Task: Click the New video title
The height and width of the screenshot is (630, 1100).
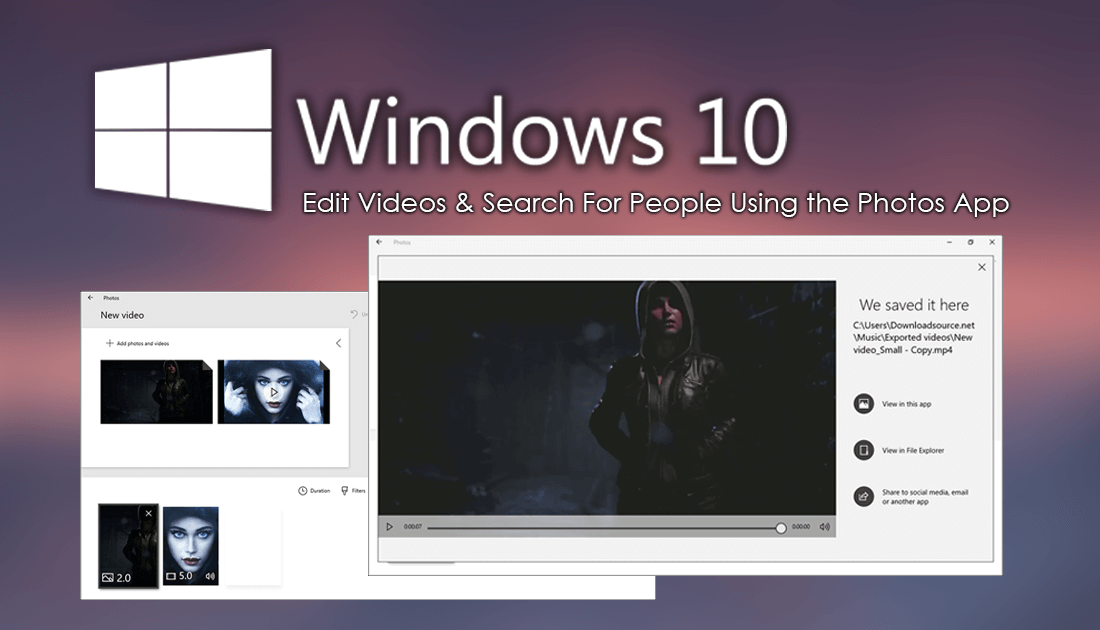Action: click(x=122, y=315)
